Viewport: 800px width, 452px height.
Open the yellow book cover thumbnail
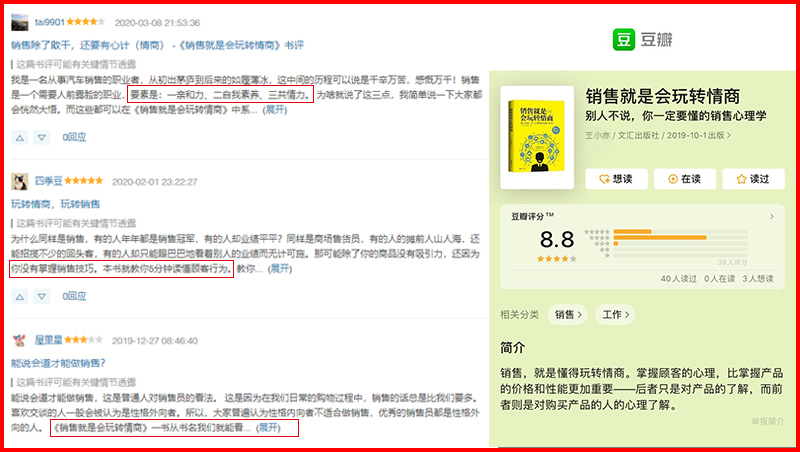tap(537, 137)
